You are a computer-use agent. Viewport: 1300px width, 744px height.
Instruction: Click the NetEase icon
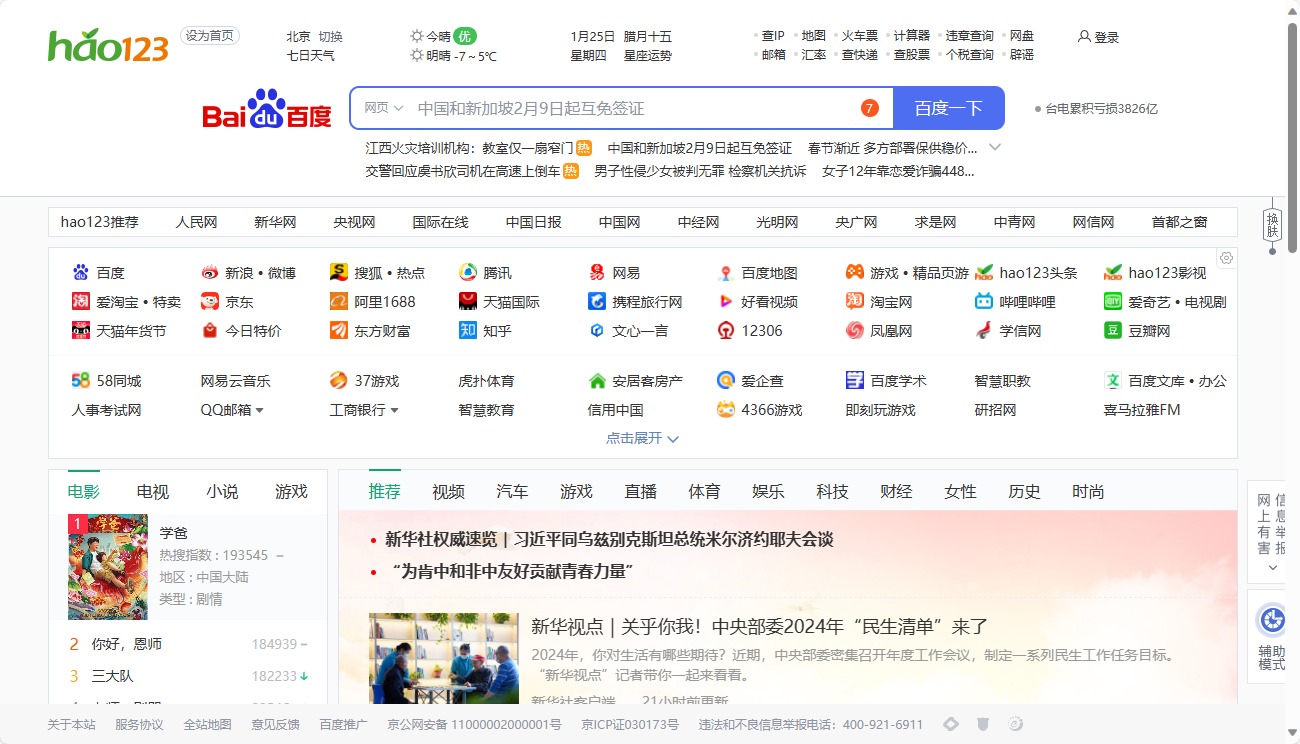[596, 272]
